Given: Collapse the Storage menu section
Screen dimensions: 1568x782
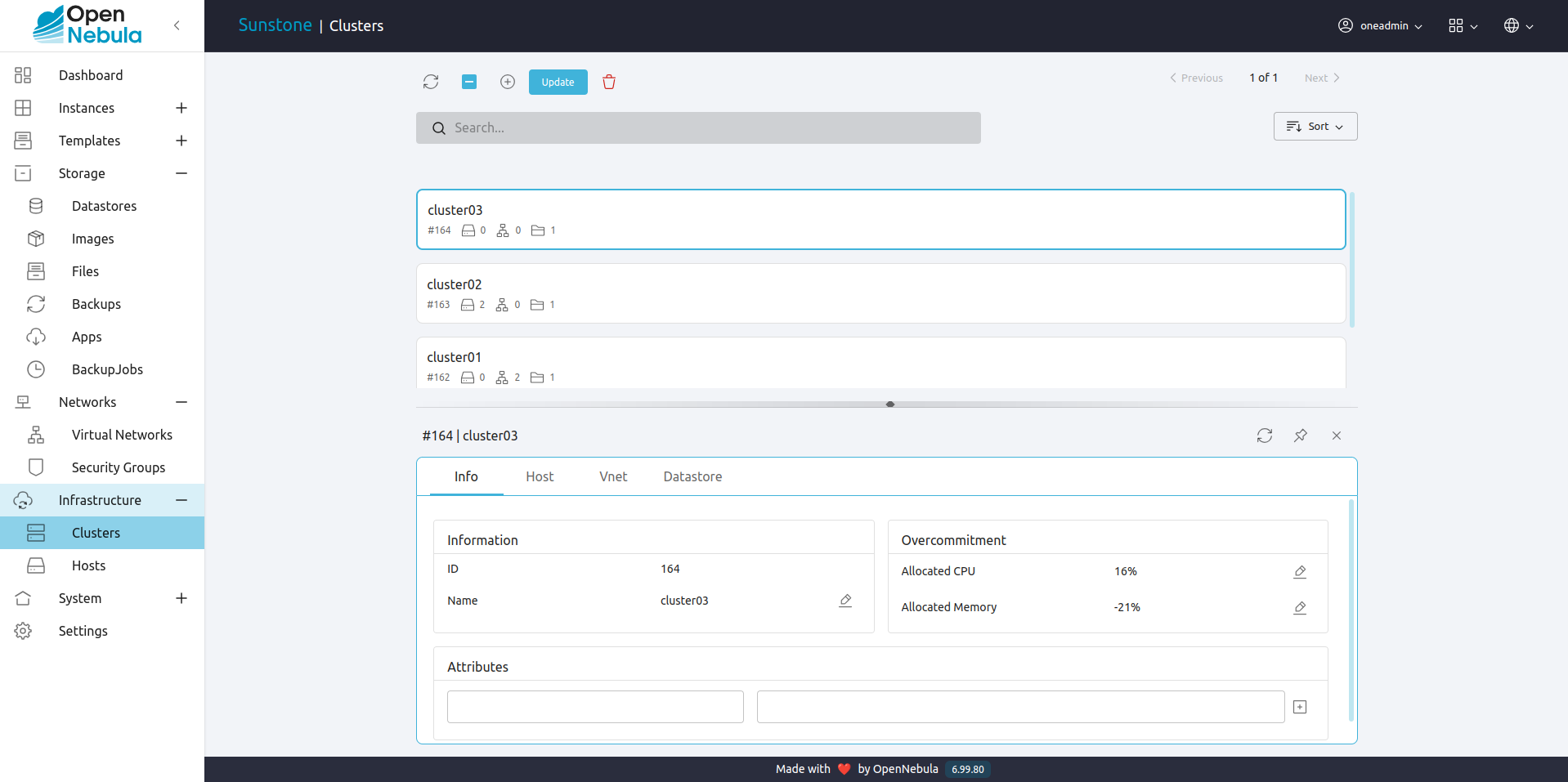Looking at the screenshot, I should coord(181,173).
